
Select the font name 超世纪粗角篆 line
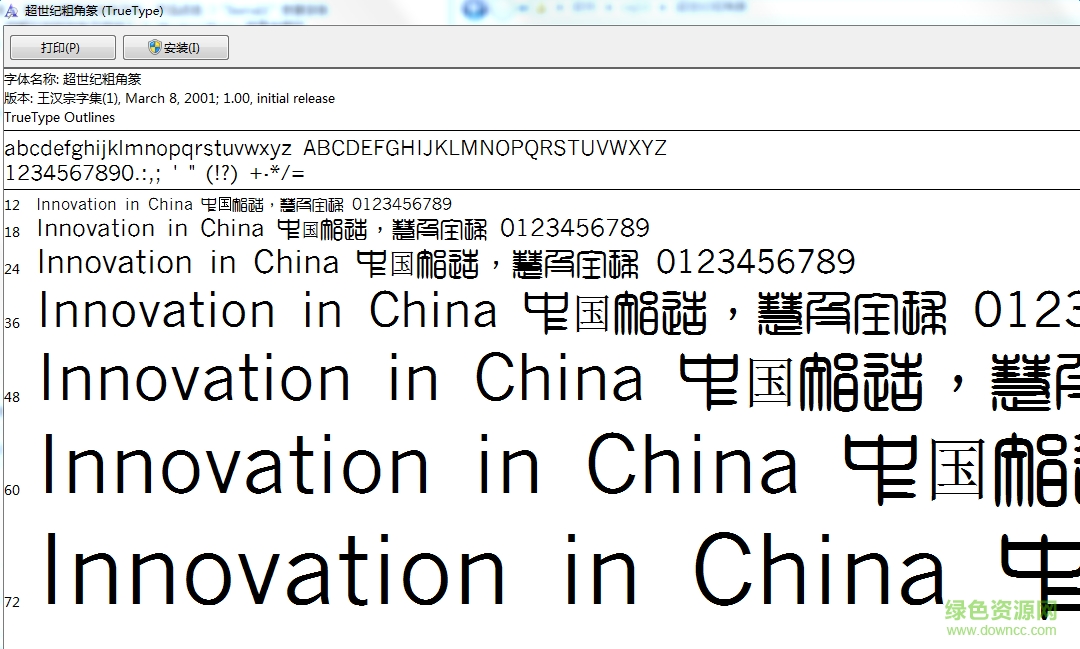coord(73,78)
